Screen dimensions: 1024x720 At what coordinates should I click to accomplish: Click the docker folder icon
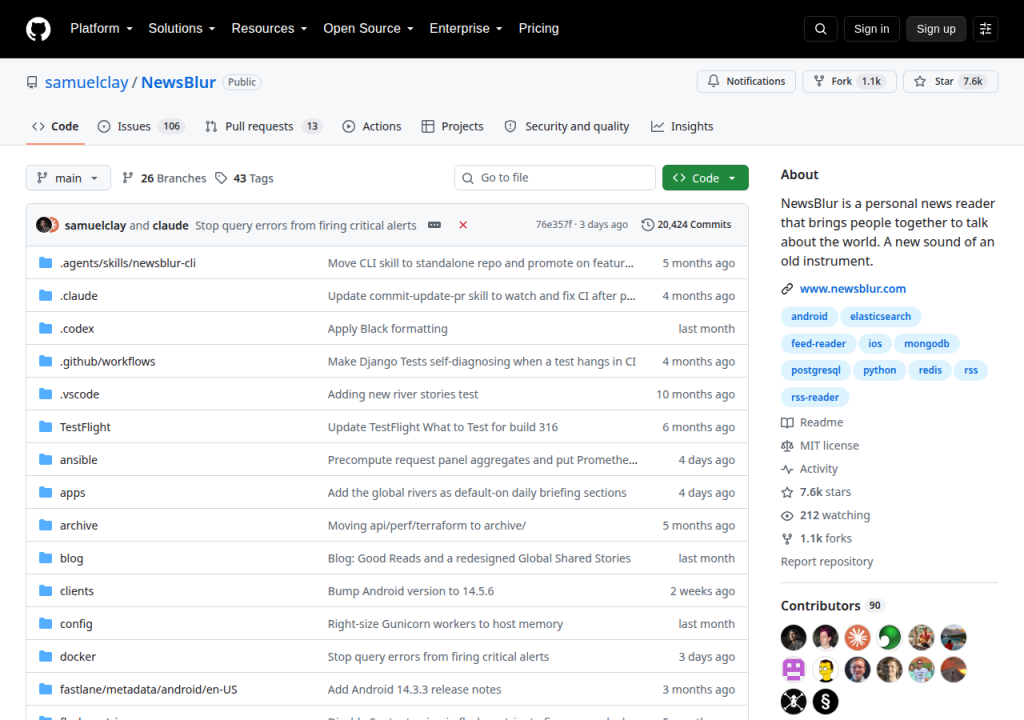pyautogui.click(x=45, y=656)
